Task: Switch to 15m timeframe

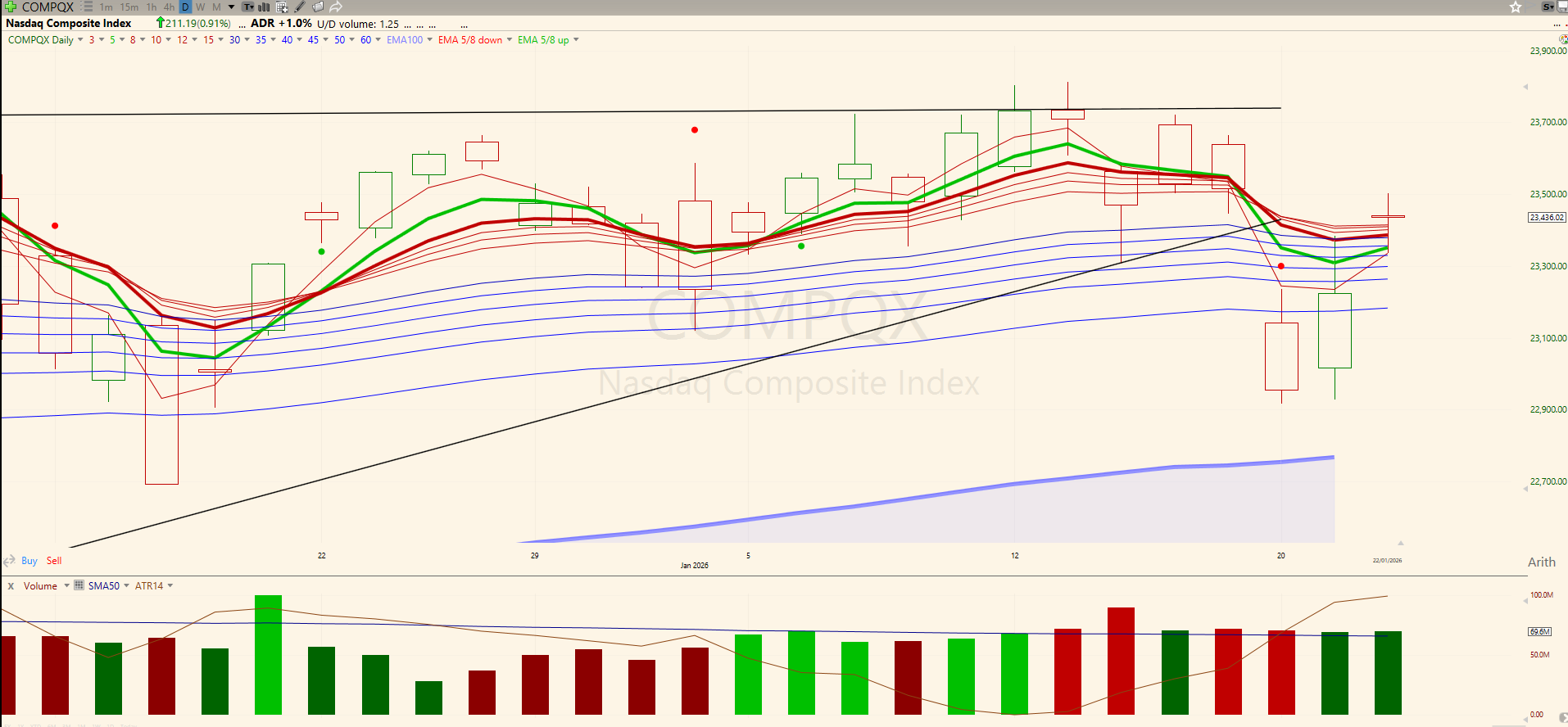Action: 129,7
